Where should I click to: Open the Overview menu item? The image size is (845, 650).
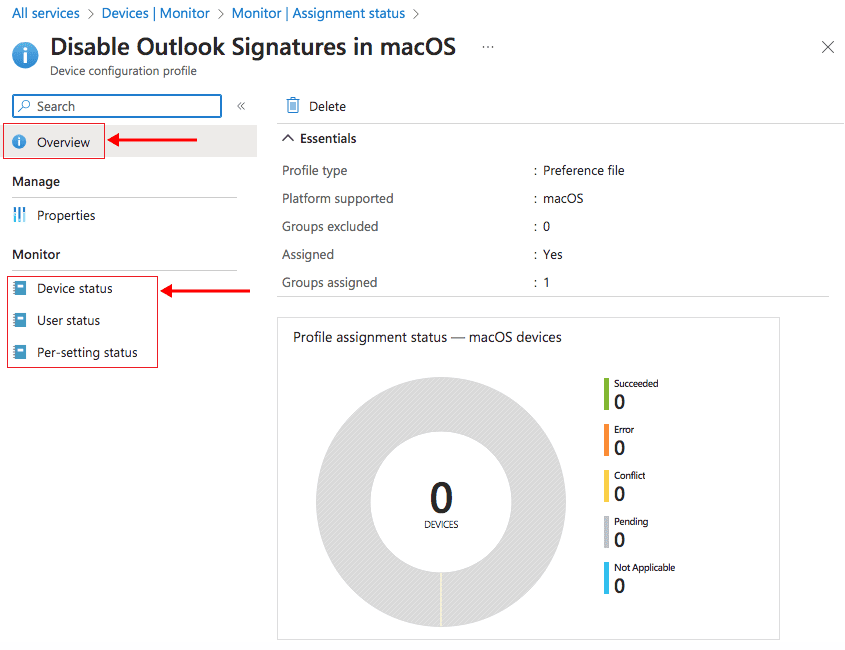63,142
